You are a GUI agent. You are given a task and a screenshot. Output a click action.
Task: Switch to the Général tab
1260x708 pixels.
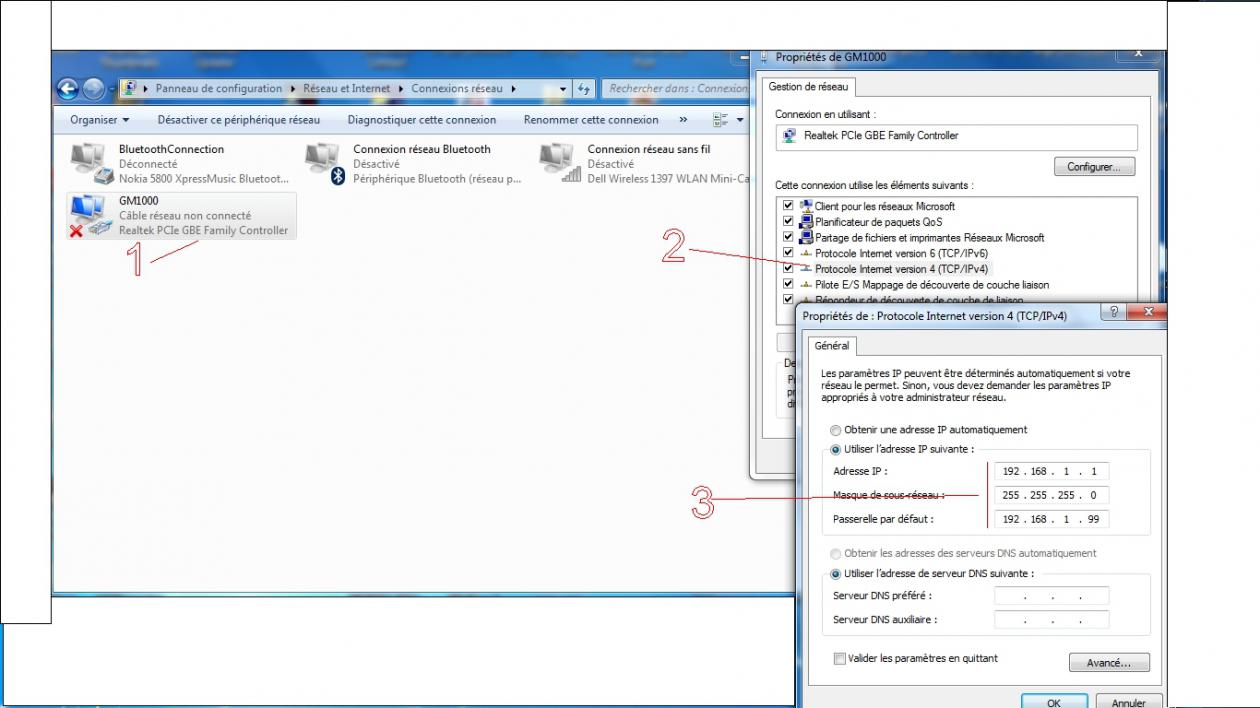pos(832,346)
